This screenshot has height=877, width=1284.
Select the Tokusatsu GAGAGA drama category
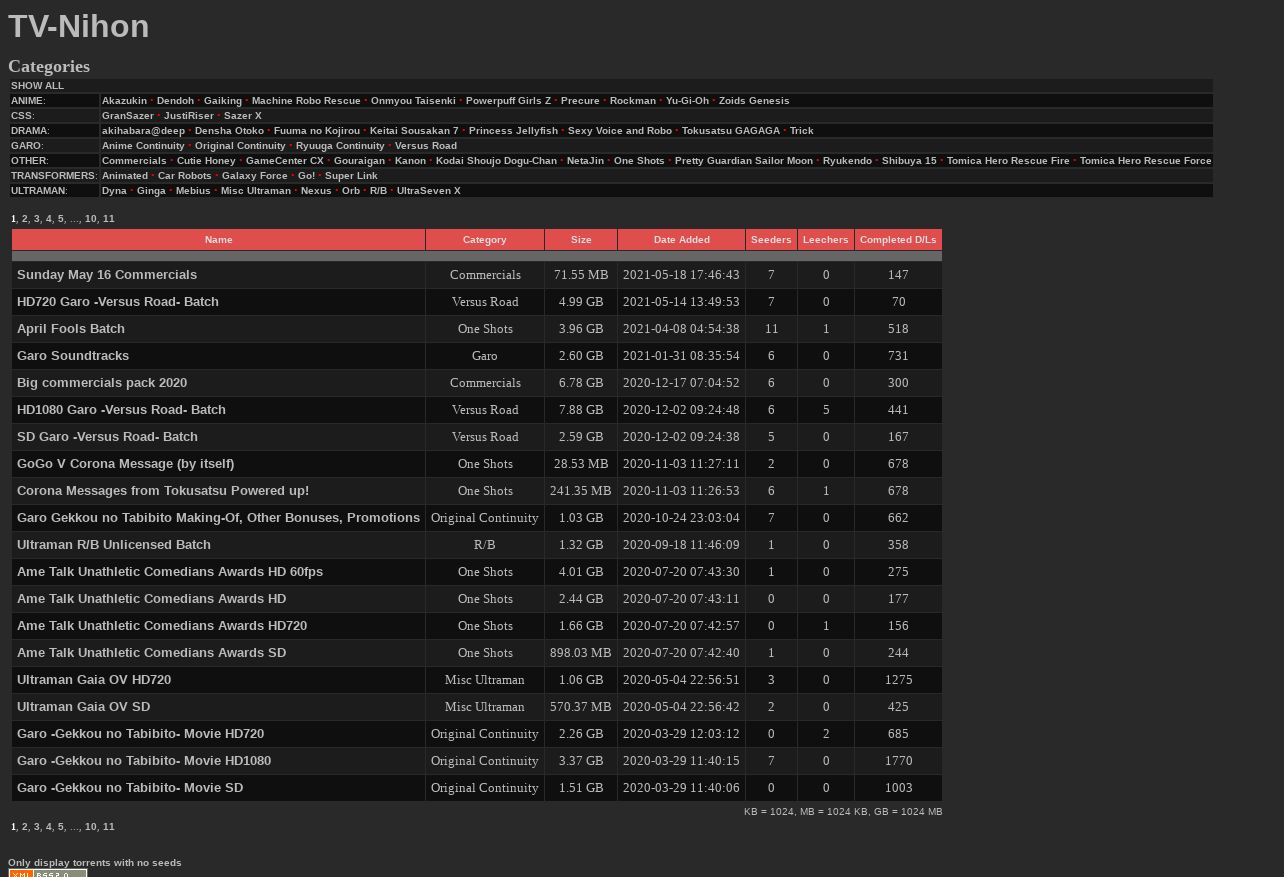coord(731,131)
